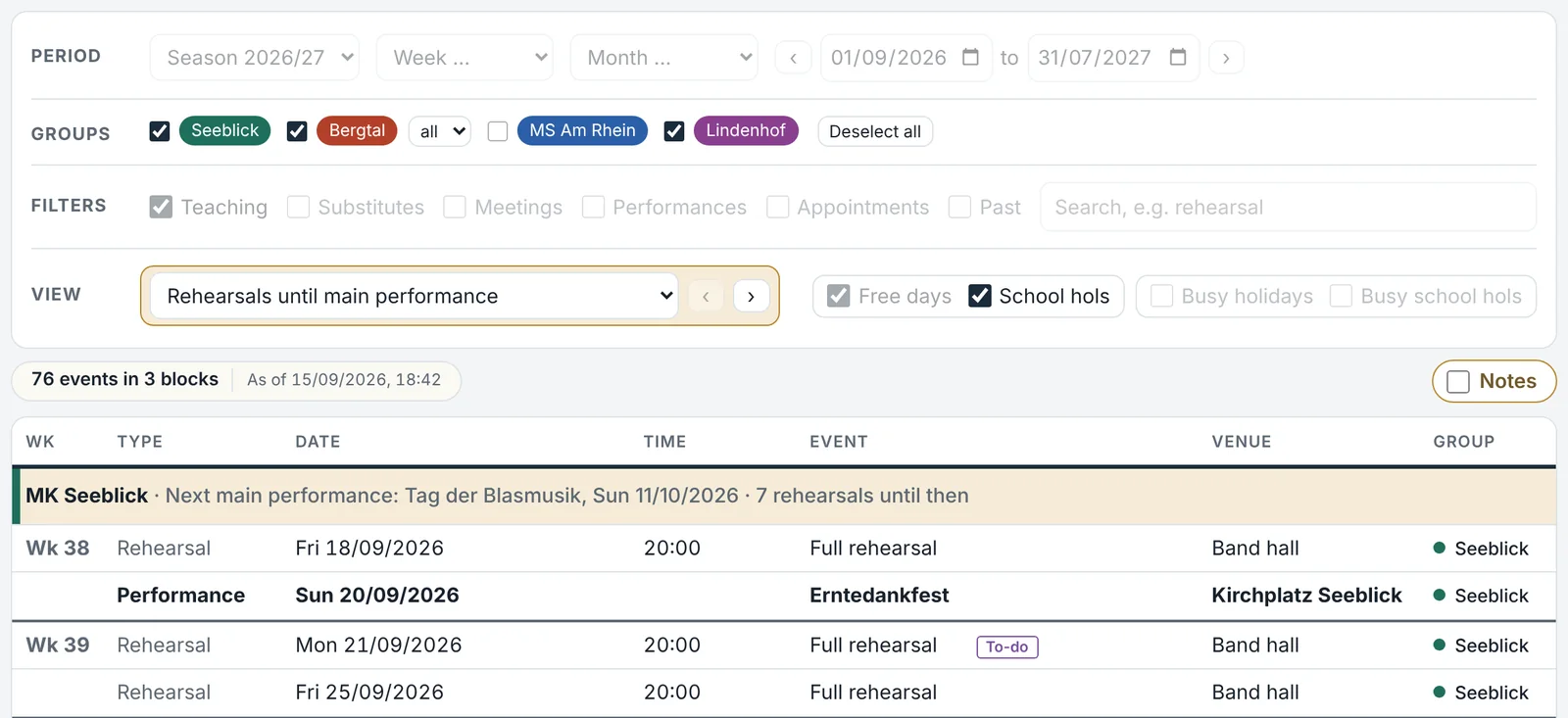Enable the Busy holidays checkbox
This screenshot has width=1568, height=718.
pyautogui.click(x=1161, y=296)
